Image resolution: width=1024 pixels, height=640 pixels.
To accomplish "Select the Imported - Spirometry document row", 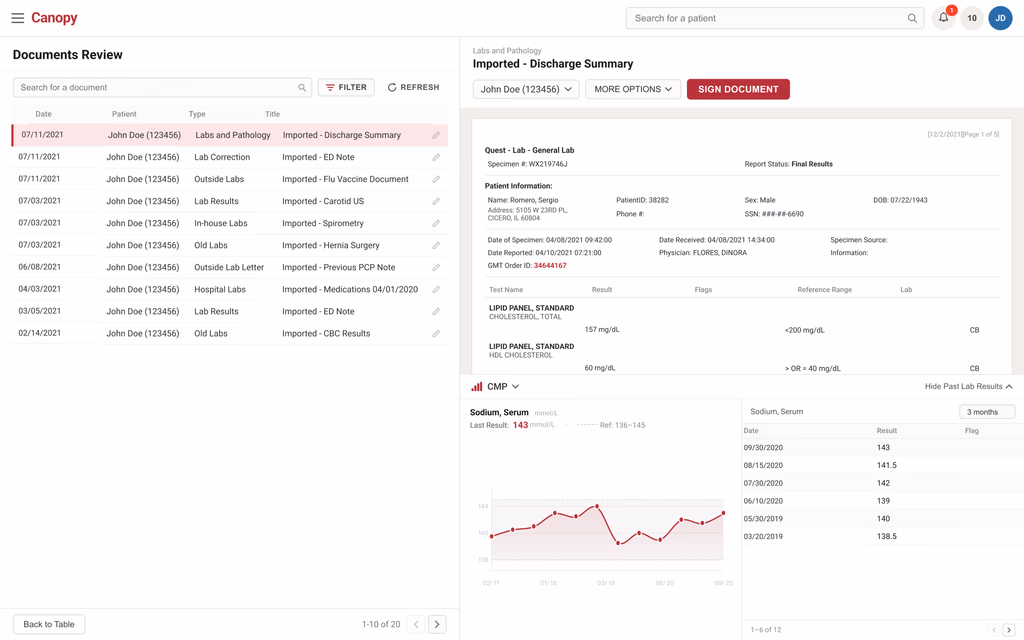I will (x=229, y=223).
